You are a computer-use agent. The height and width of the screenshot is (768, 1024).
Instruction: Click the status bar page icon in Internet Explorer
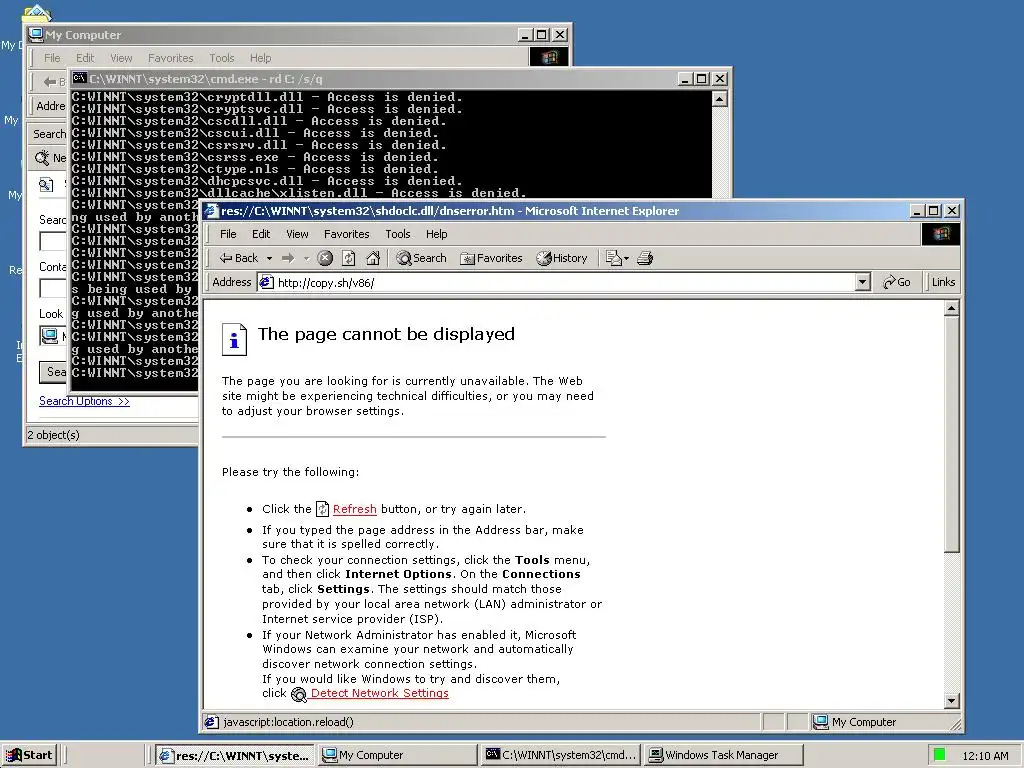211,722
